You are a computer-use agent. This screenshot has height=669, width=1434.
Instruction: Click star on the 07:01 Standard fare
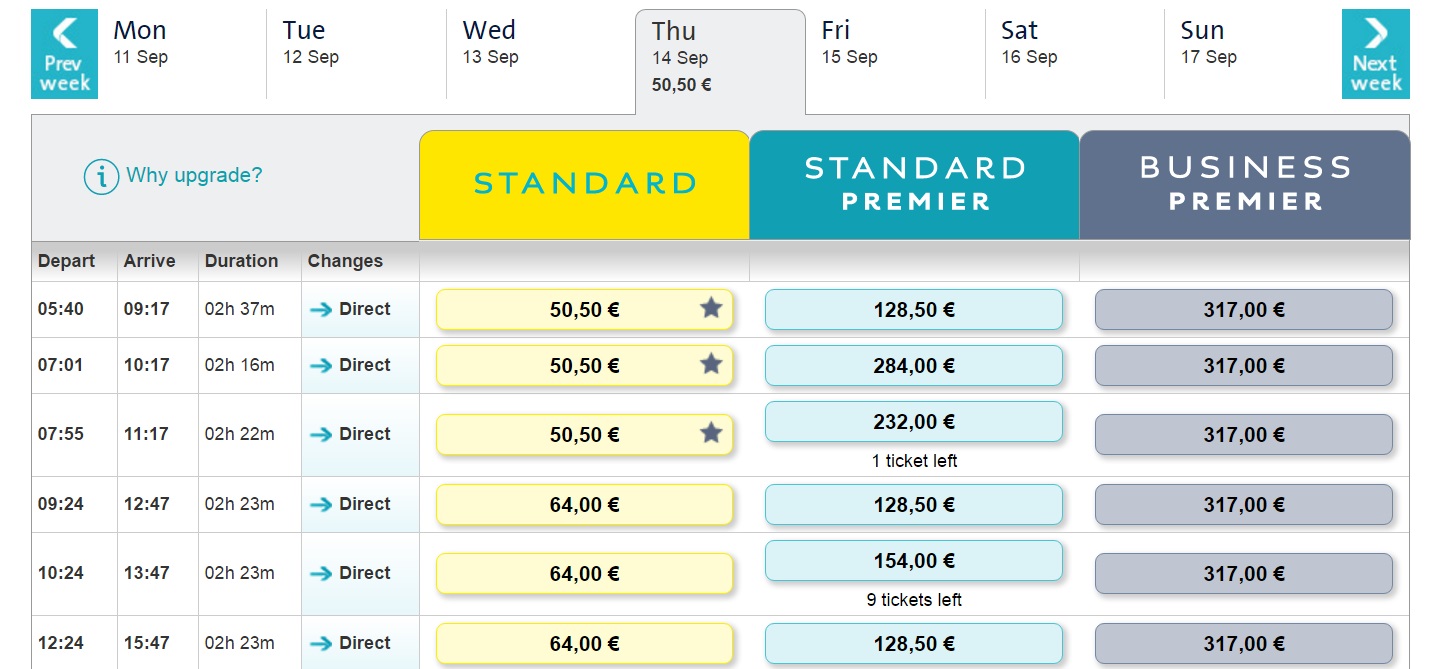tap(711, 364)
